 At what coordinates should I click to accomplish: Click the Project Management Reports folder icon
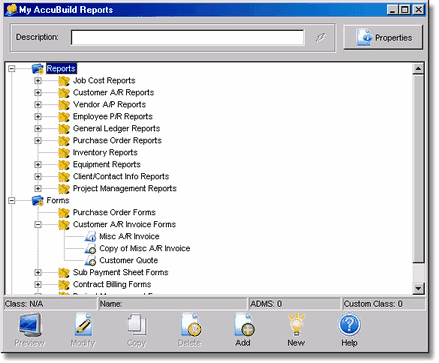point(64,189)
